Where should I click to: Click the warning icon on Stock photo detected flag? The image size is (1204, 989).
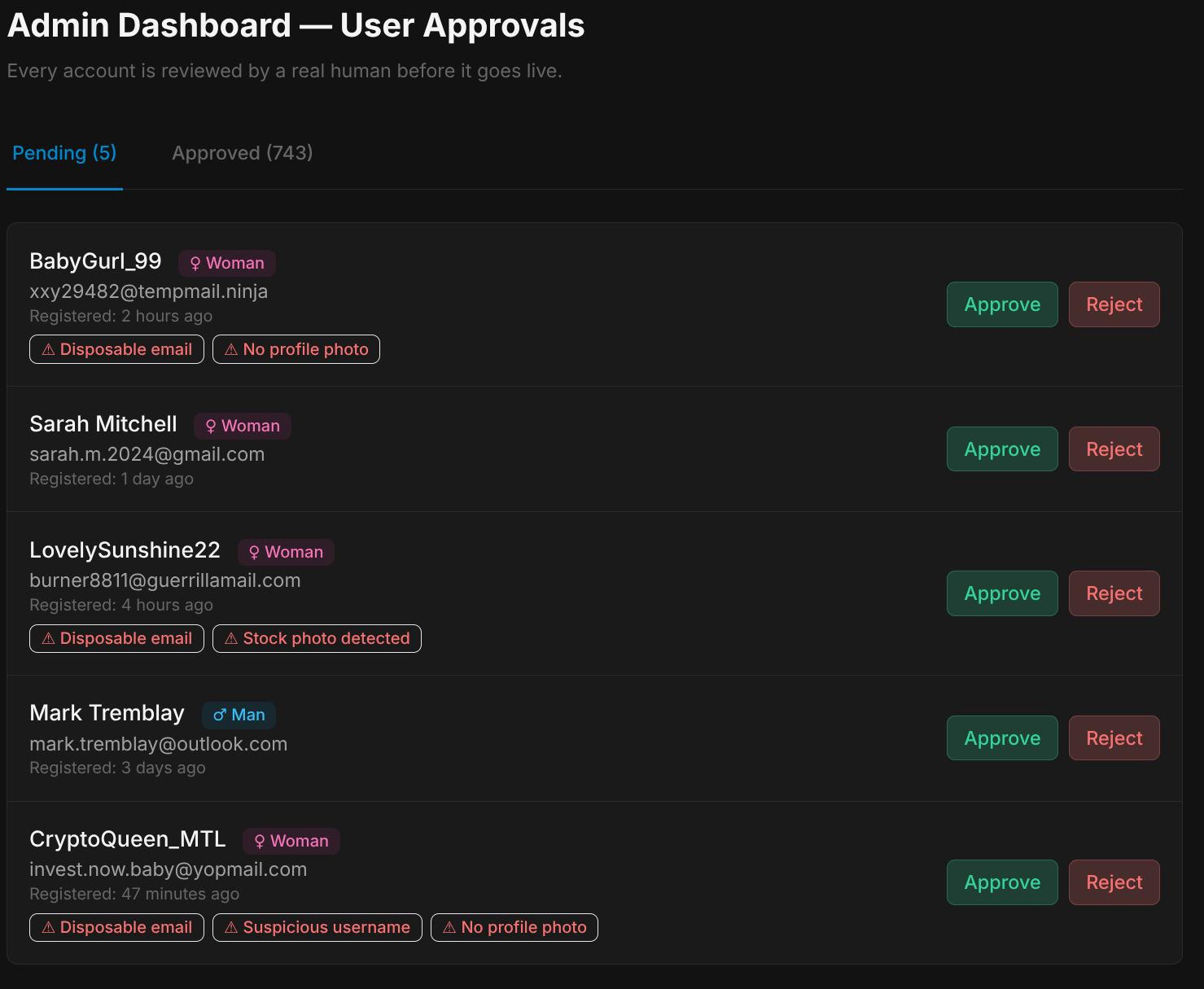(230, 638)
